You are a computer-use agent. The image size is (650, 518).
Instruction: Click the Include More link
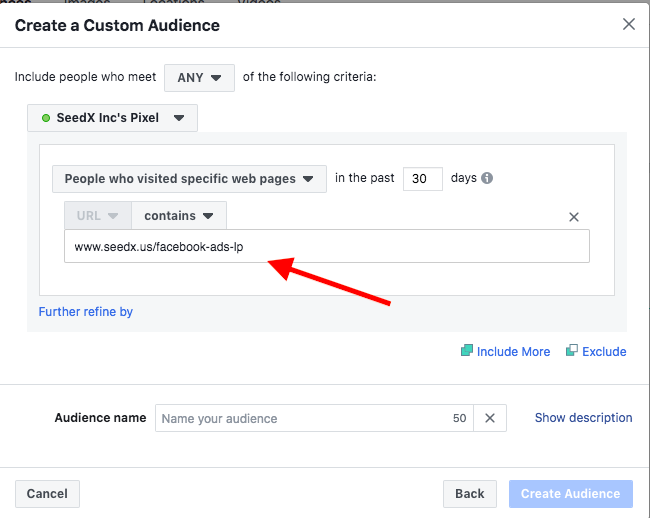[x=513, y=352]
